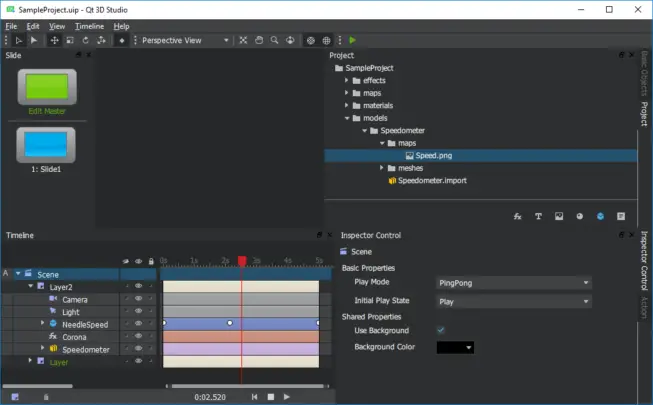Screen dimensions: 653x405
Task: Select the Pan hand tool
Action: point(259,40)
